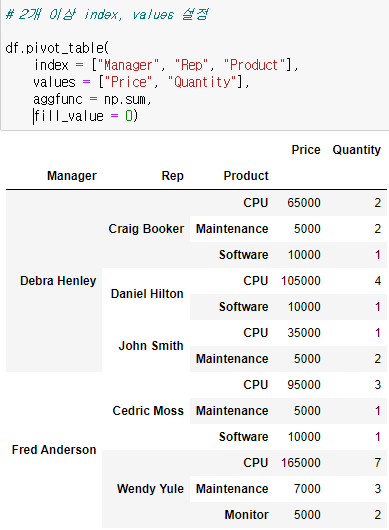Click the Cedric Moss rep cell
The height and width of the screenshot is (530, 389).
coord(148,411)
